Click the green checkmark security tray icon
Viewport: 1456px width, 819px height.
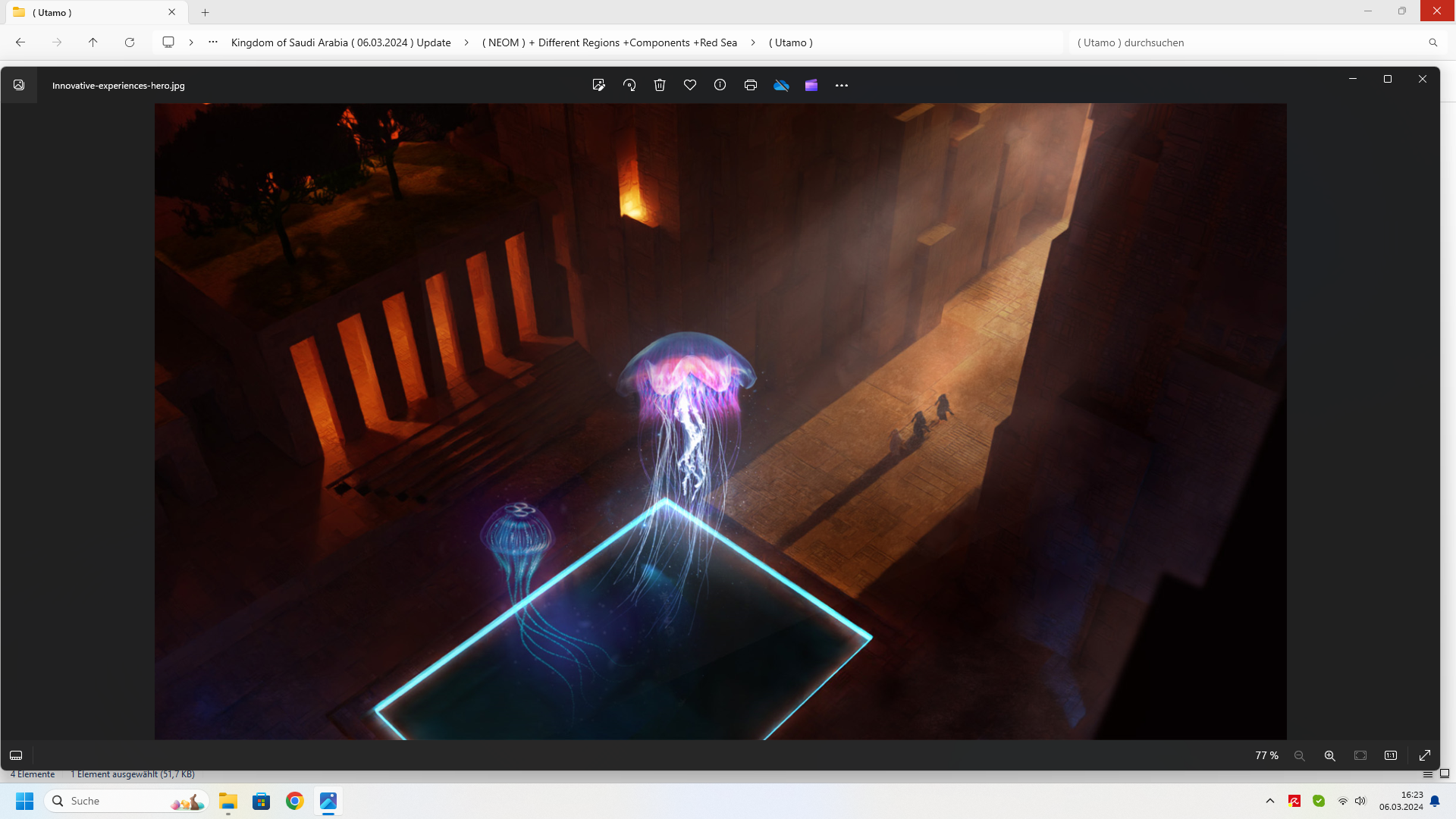click(1319, 801)
